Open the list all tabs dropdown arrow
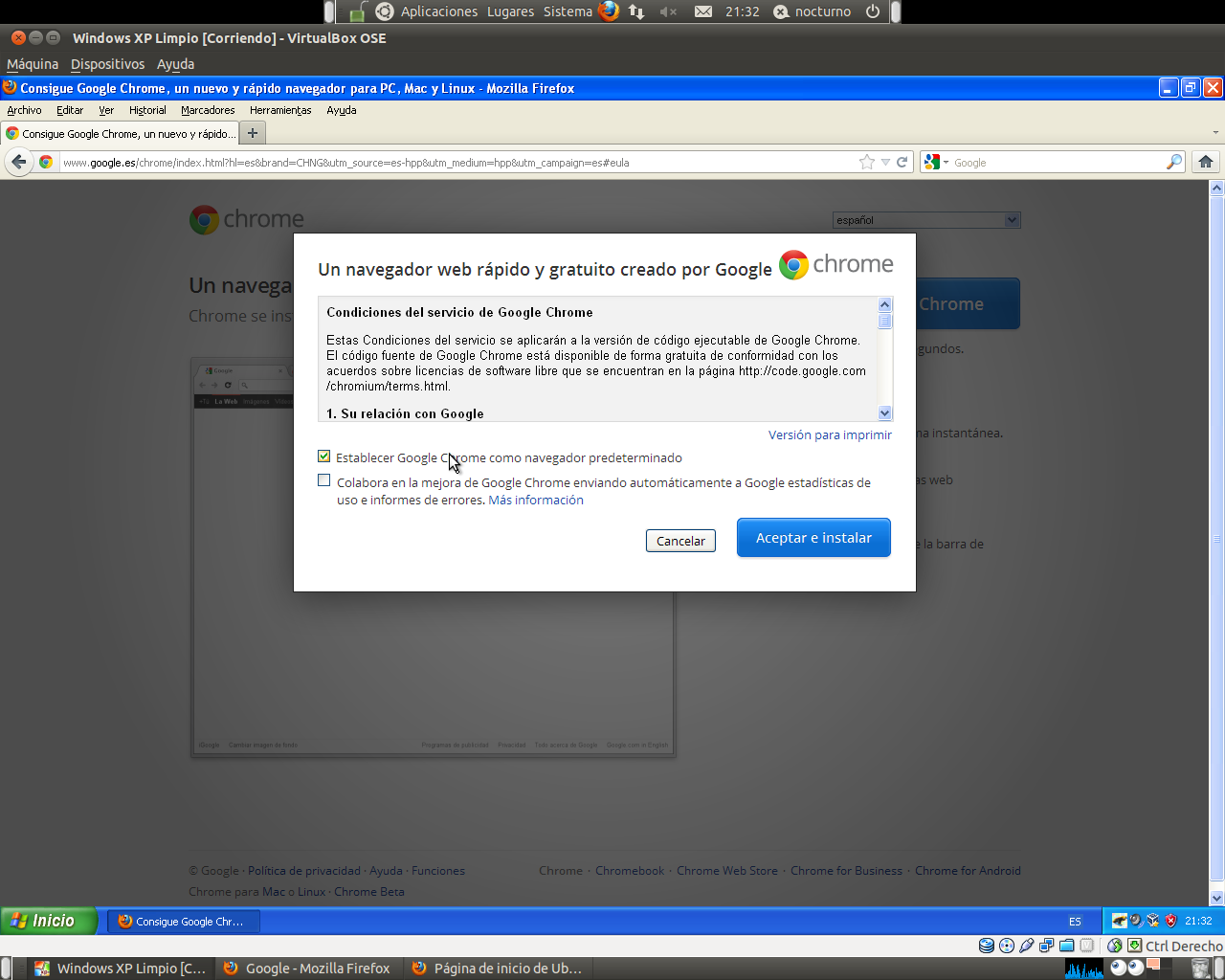 point(1216,133)
